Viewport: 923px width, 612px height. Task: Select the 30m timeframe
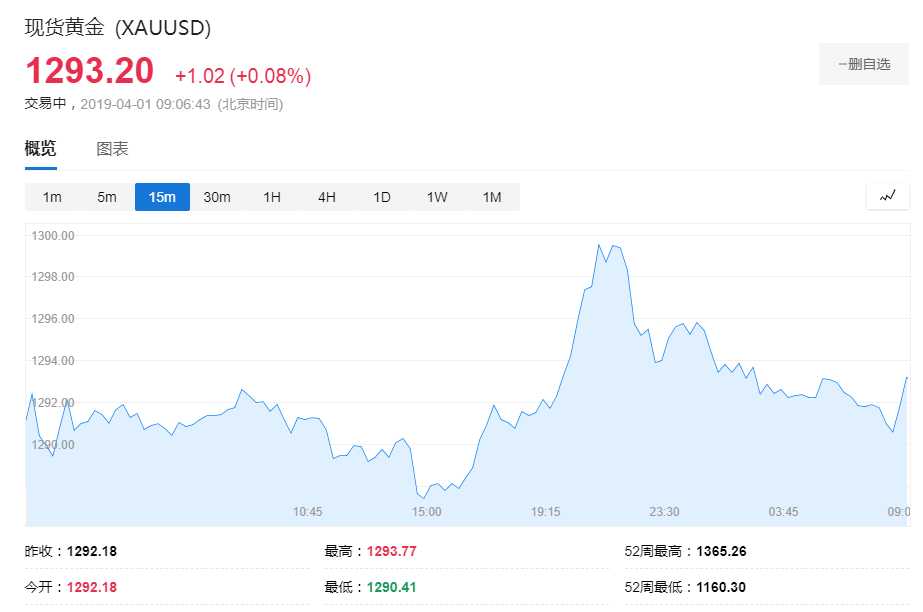pos(217,197)
